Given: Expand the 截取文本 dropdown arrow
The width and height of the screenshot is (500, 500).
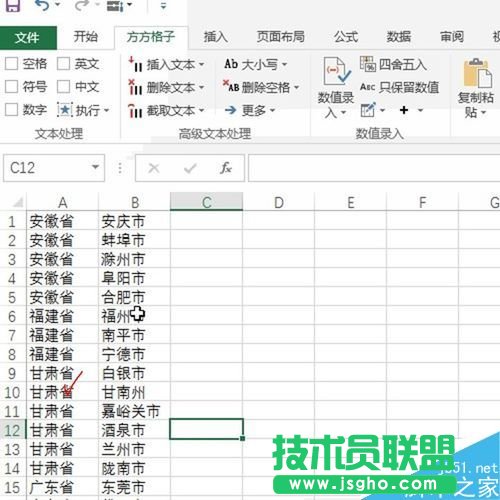Looking at the screenshot, I should (202, 110).
